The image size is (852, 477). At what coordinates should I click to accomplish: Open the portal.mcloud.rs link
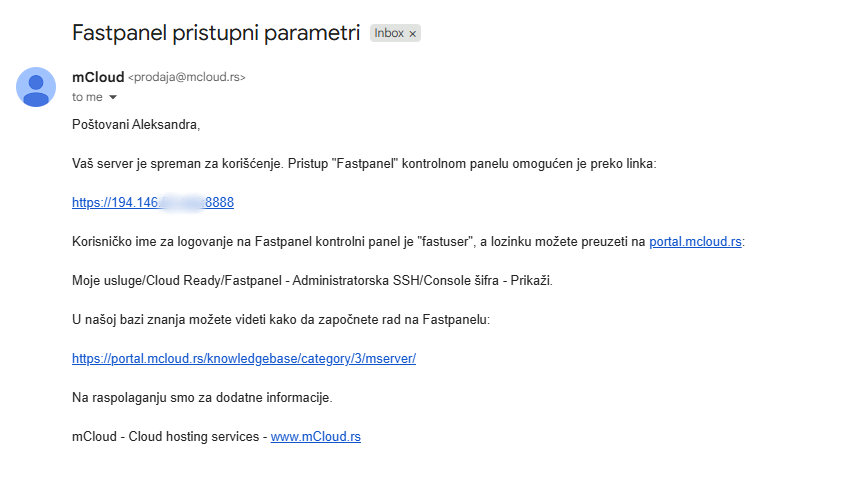pos(695,241)
